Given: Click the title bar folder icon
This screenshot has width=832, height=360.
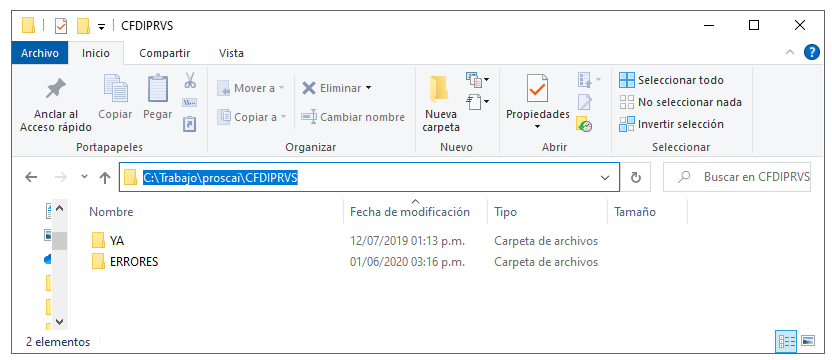Looking at the screenshot, I should coord(29,25).
